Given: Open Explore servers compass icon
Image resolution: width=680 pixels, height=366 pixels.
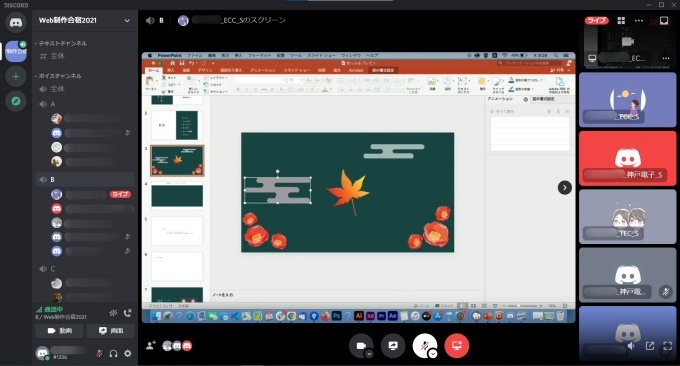Looking at the screenshot, I should click(16, 101).
